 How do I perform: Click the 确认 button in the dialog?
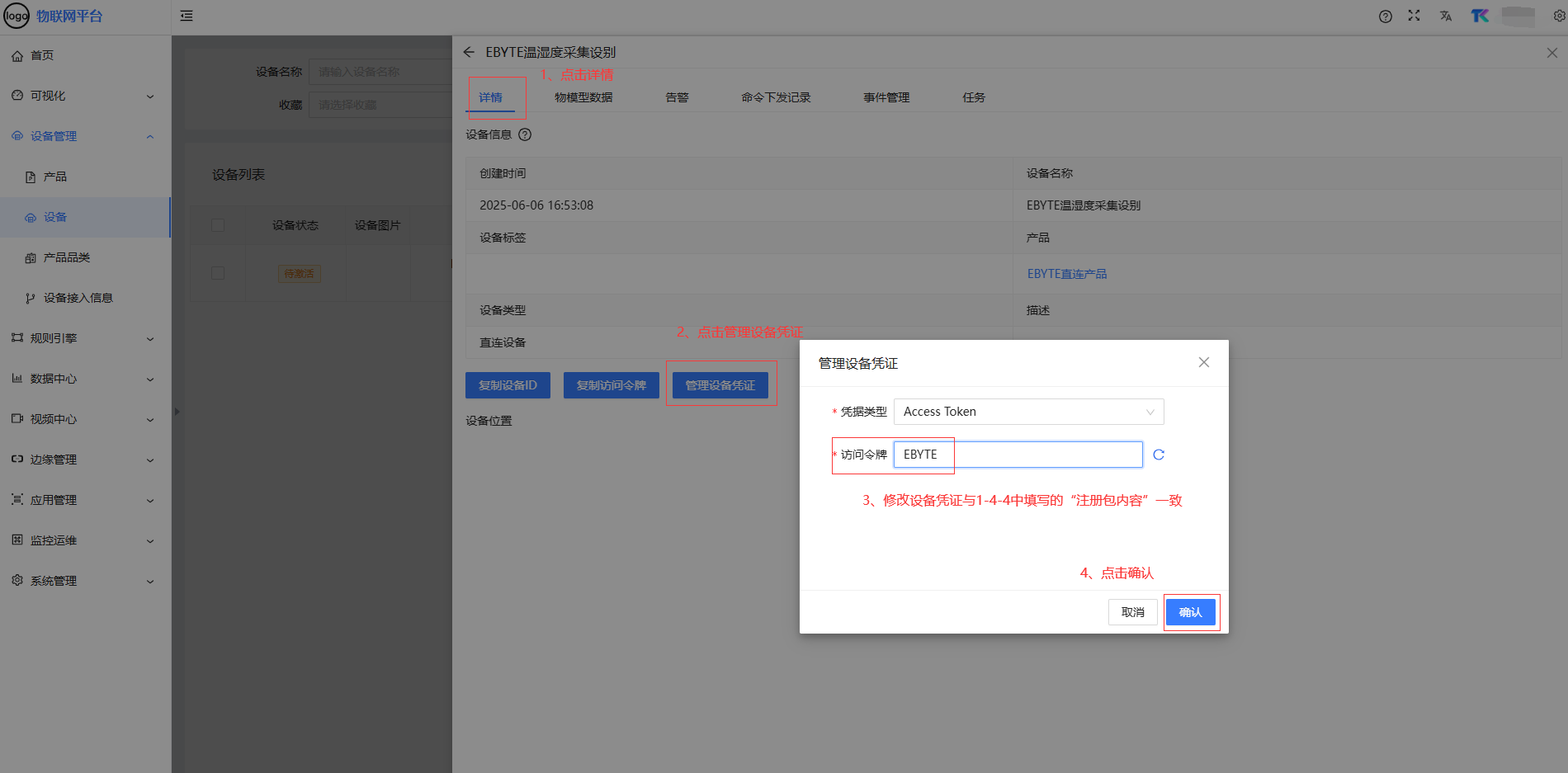pyautogui.click(x=1190, y=612)
